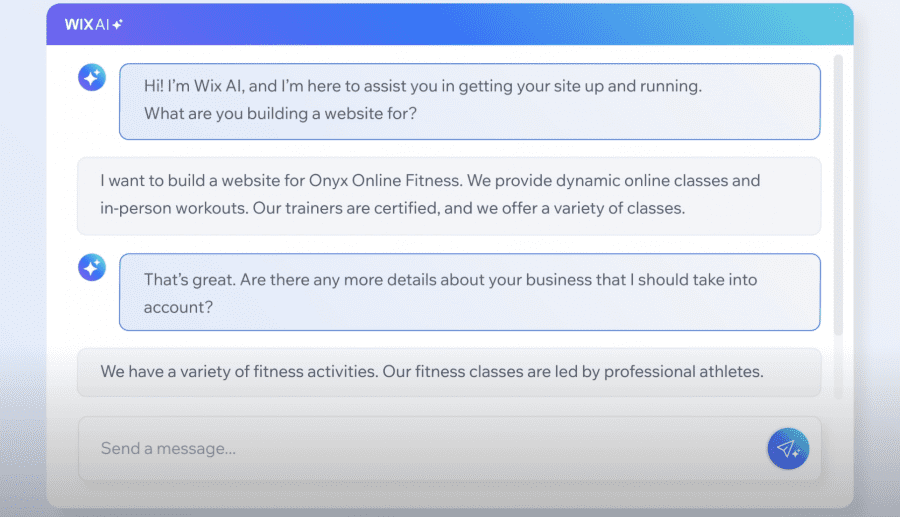
Task: Click the chat scrollbar thumb
Action: pos(838,195)
